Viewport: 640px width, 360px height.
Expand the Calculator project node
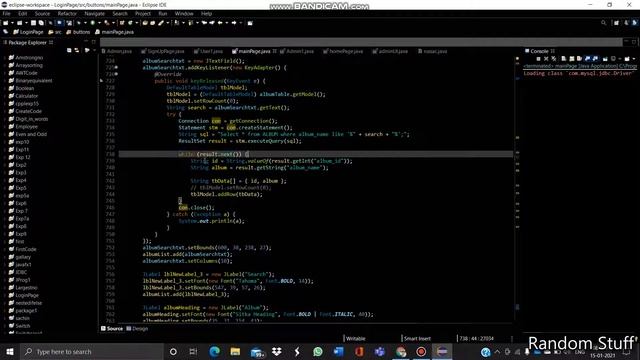[5, 96]
